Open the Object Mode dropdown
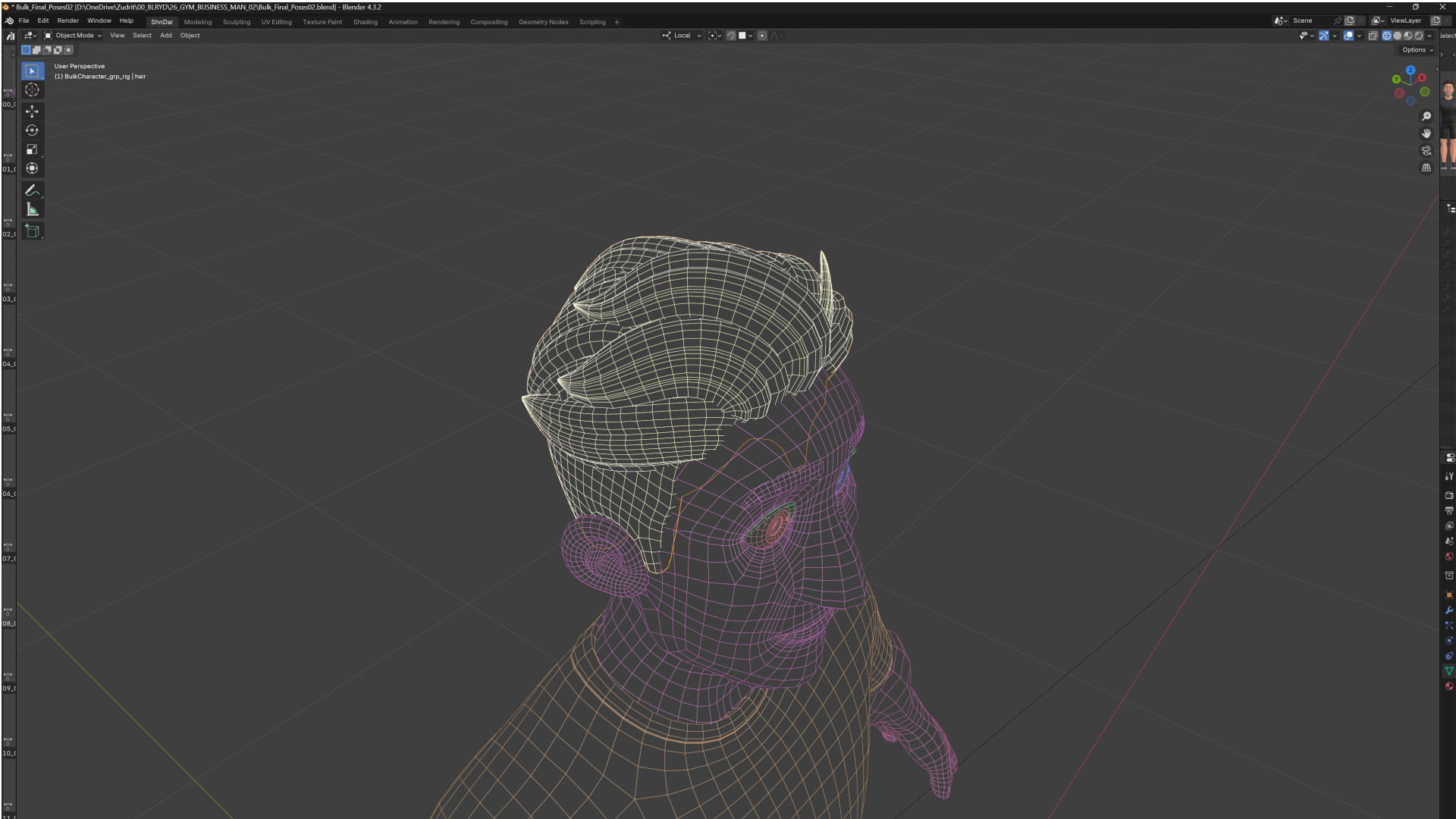Image resolution: width=1456 pixels, height=819 pixels. [74, 36]
